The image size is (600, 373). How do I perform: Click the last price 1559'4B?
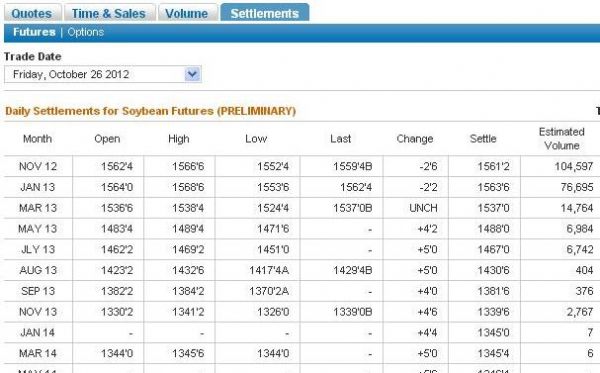click(x=352, y=166)
